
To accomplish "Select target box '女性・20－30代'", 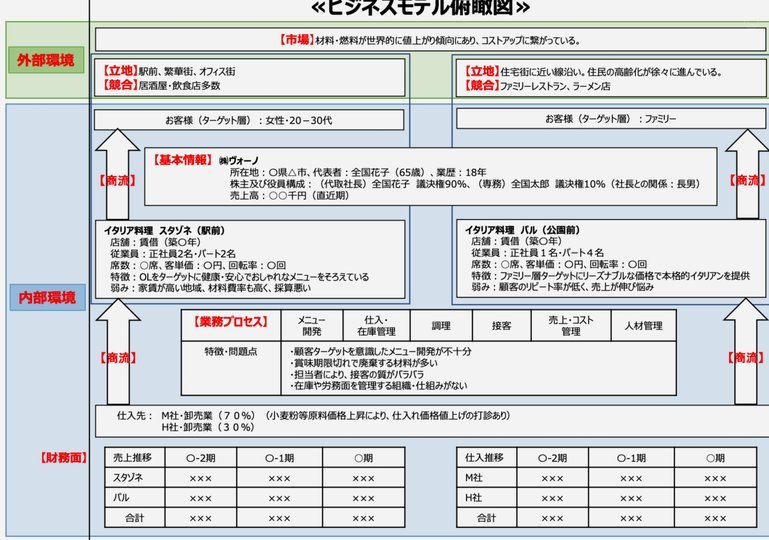I will (249, 120).
